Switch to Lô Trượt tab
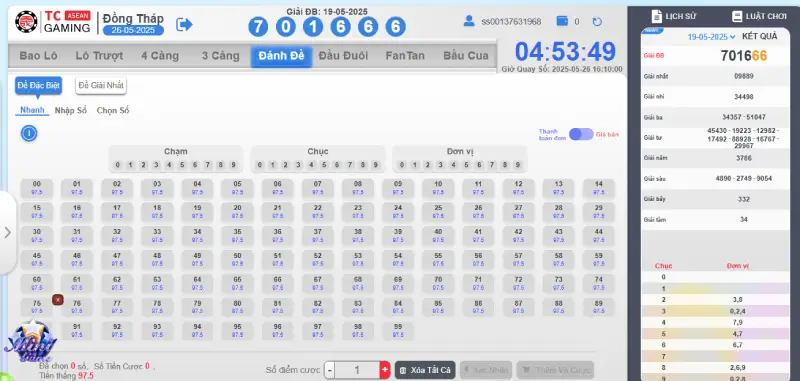Image resolution: width=800 pixels, height=381 pixels. (x=99, y=56)
